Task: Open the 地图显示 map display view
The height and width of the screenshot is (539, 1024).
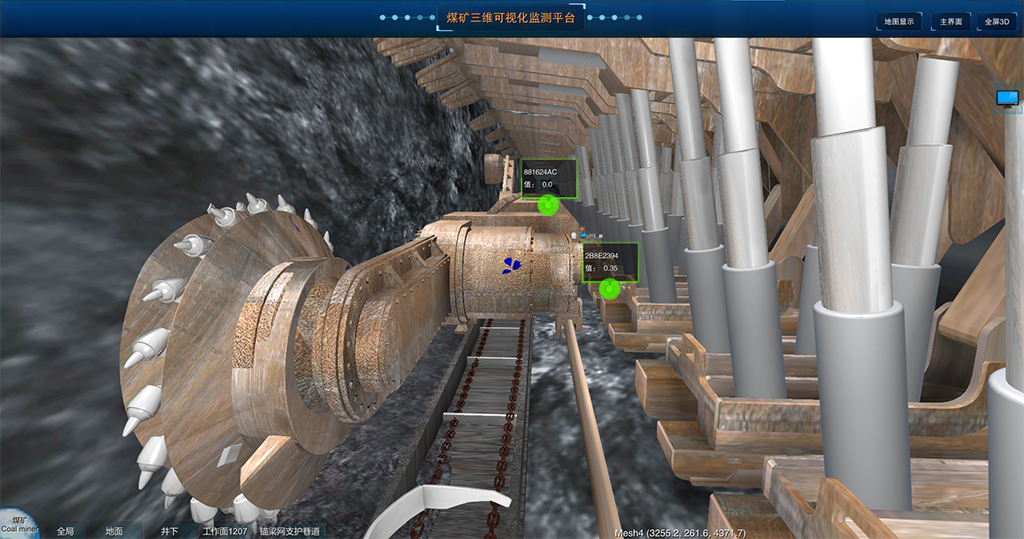Action: click(899, 22)
